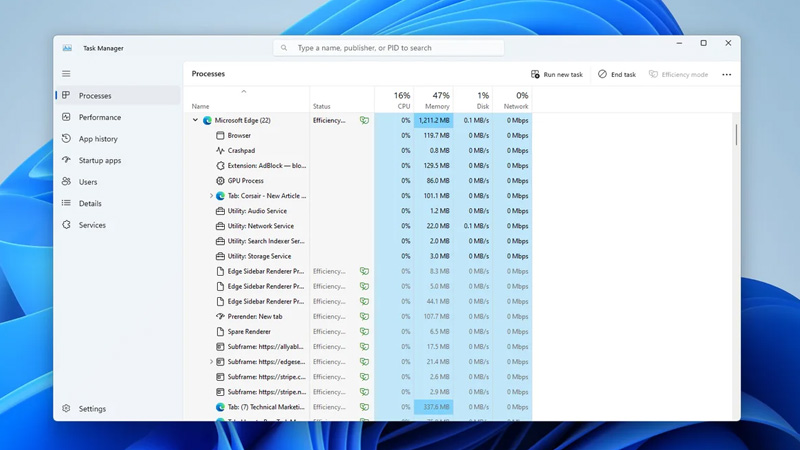Click the End task button
The image size is (800, 450).
(x=617, y=74)
